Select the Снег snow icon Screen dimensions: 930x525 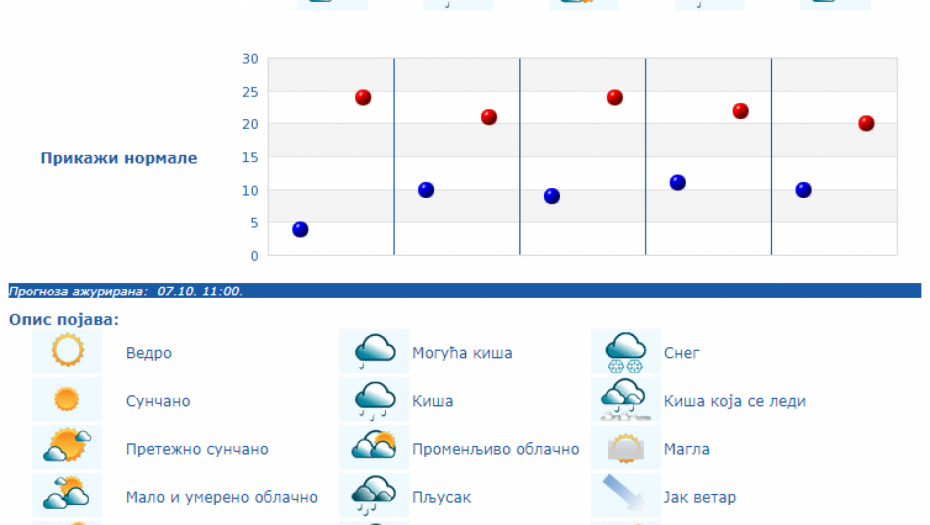(626, 352)
